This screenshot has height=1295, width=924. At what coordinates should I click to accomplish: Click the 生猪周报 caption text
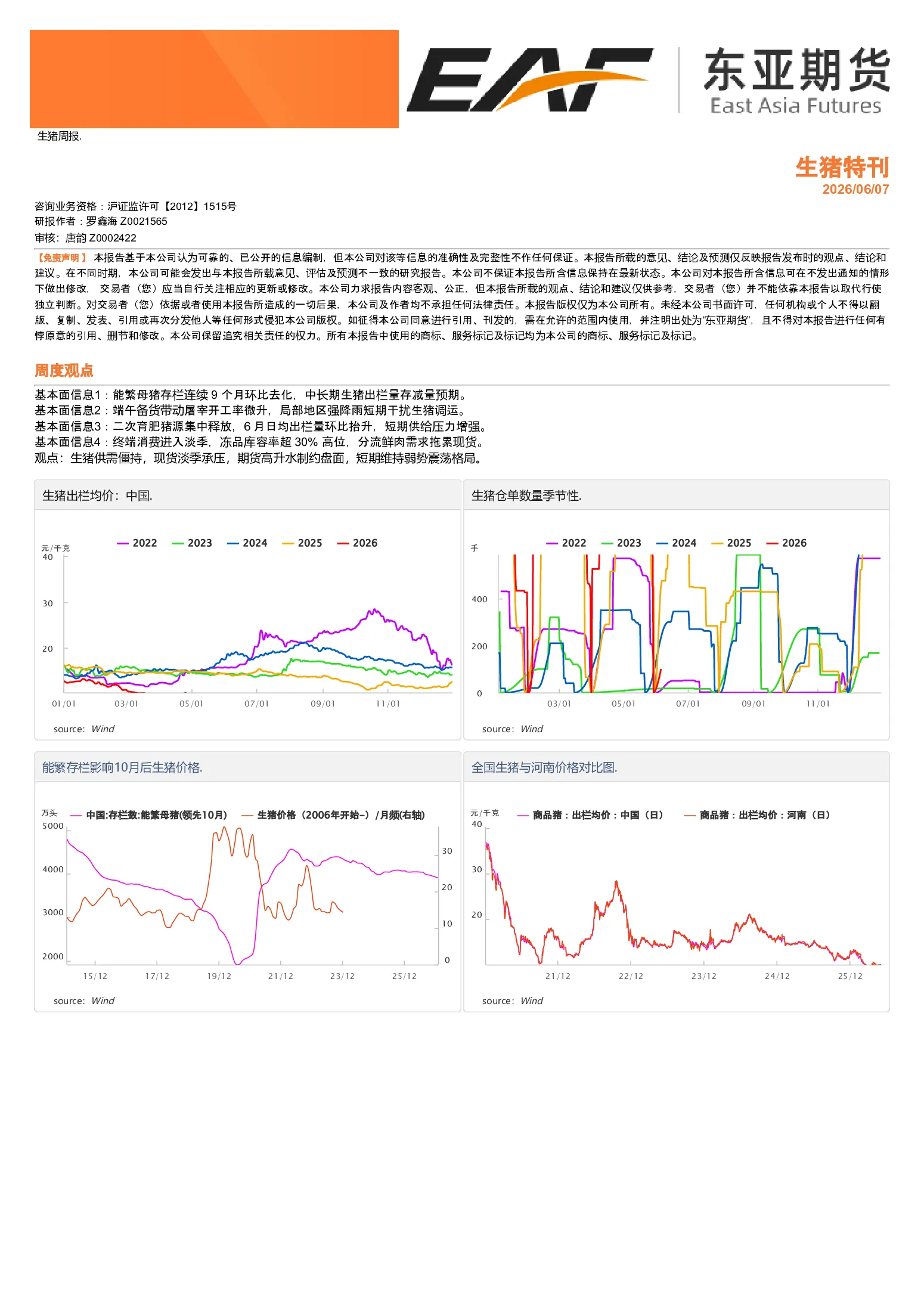click(59, 136)
